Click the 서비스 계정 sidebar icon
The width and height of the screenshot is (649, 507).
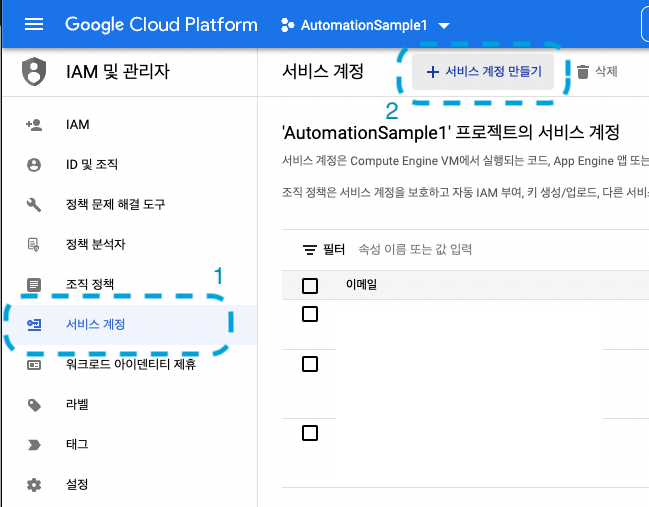pyautogui.click(x=34, y=324)
